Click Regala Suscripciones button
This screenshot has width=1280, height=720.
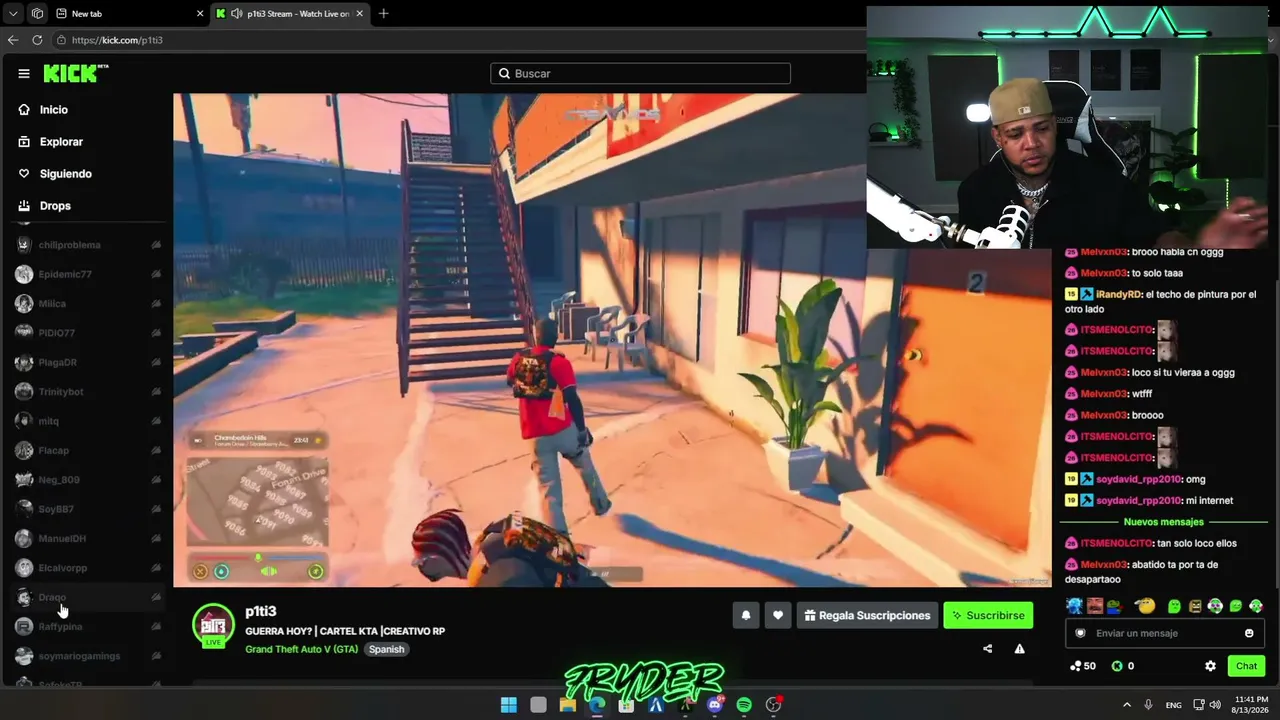tap(866, 616)
